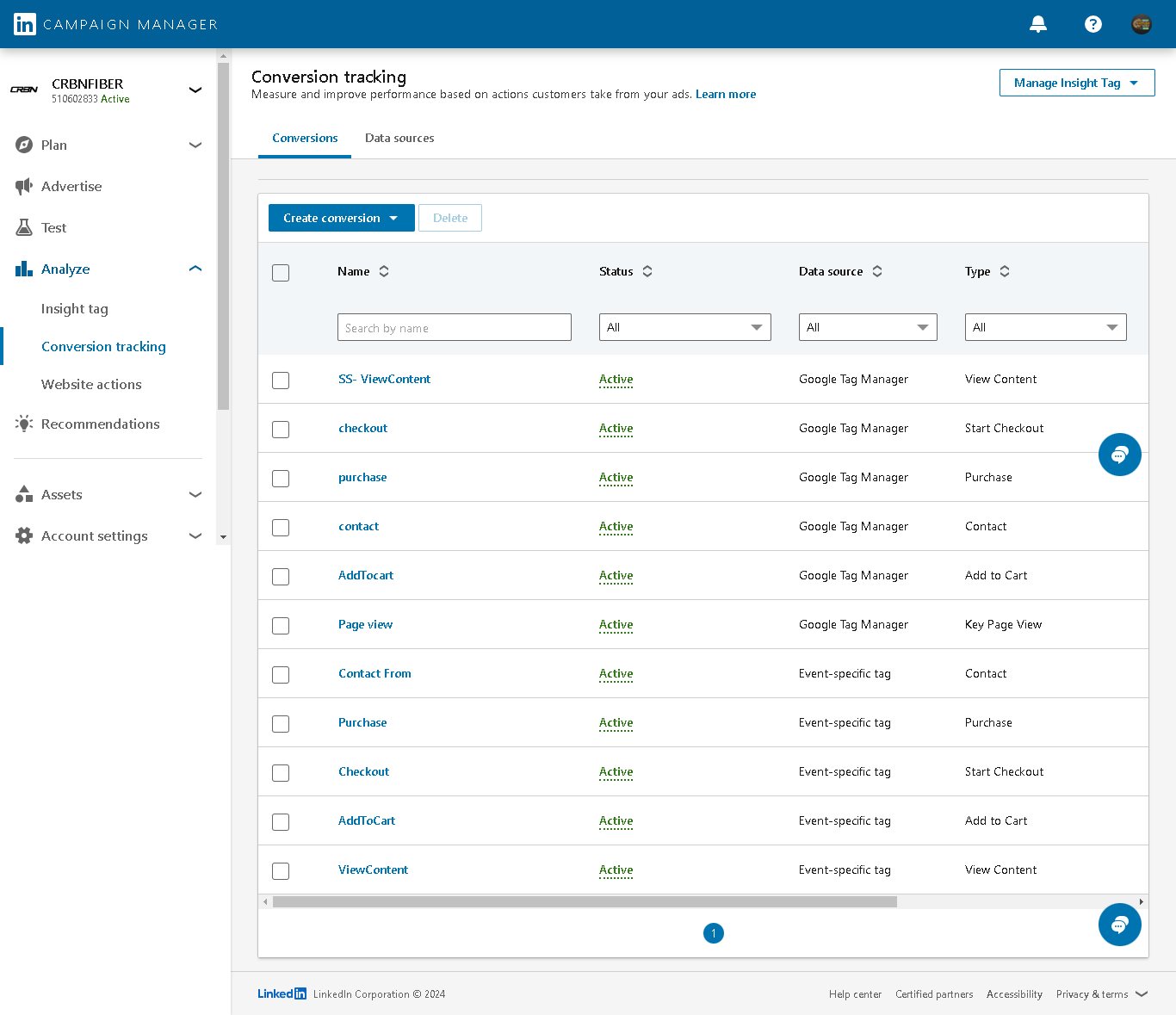Select the SS- ViewContent row checkbox
1176x1015 pixels.
pyautogui.click(x=281, y=381)
